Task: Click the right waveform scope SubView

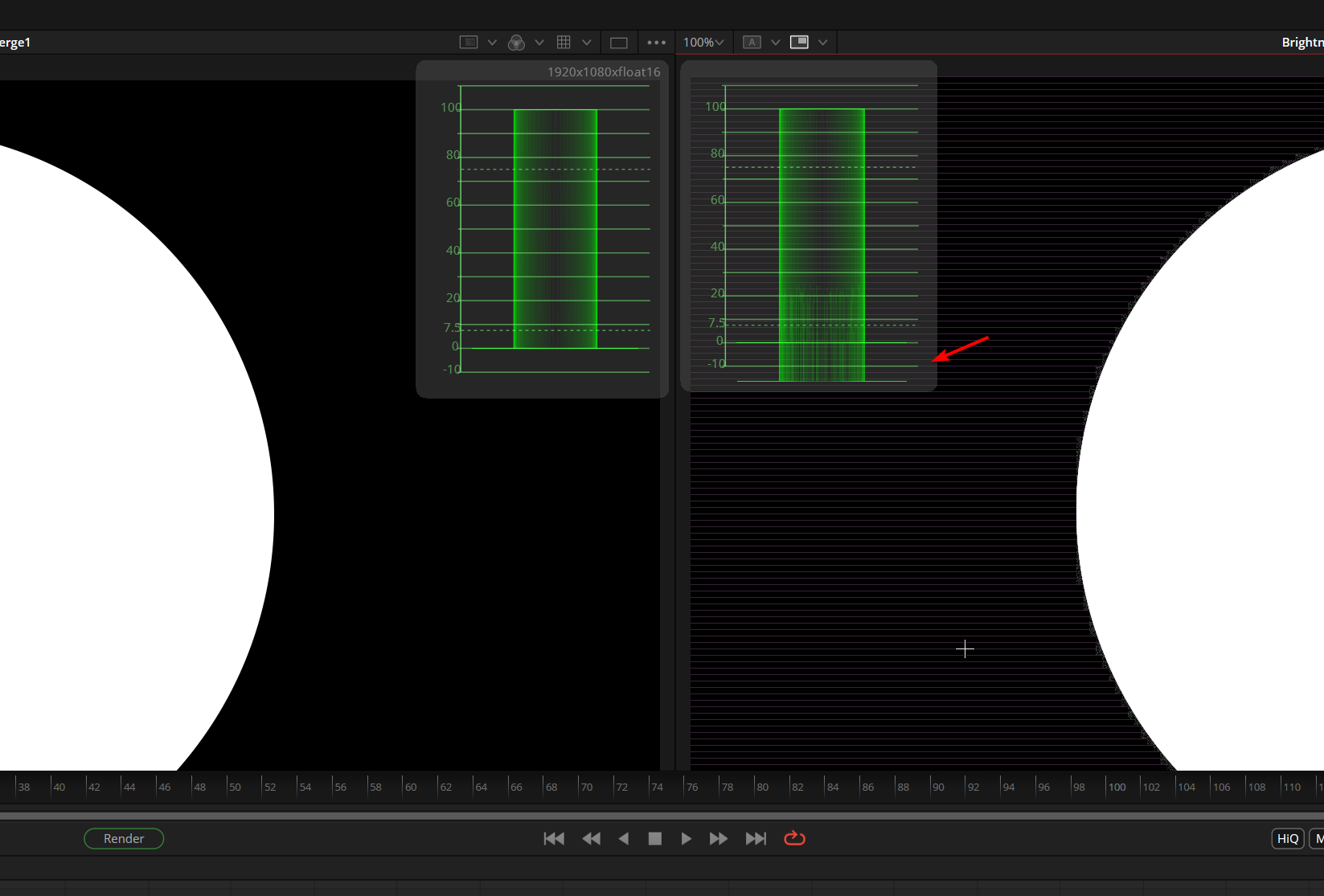Action: [x=809, y=227]
